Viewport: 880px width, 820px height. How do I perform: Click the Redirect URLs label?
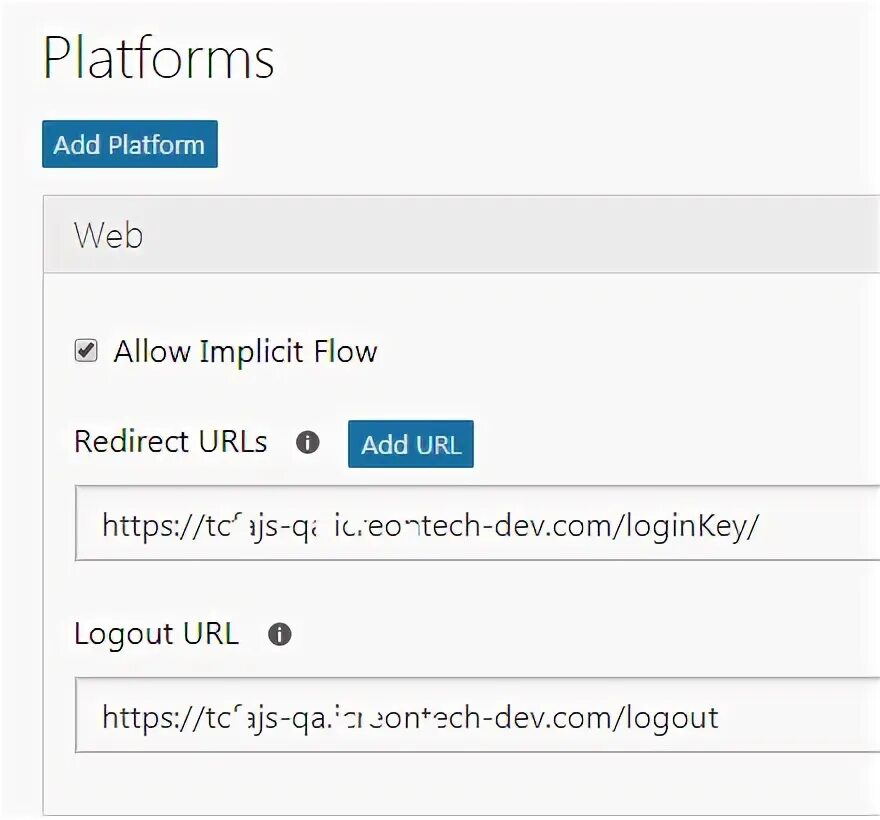click(x=171, y=442)
